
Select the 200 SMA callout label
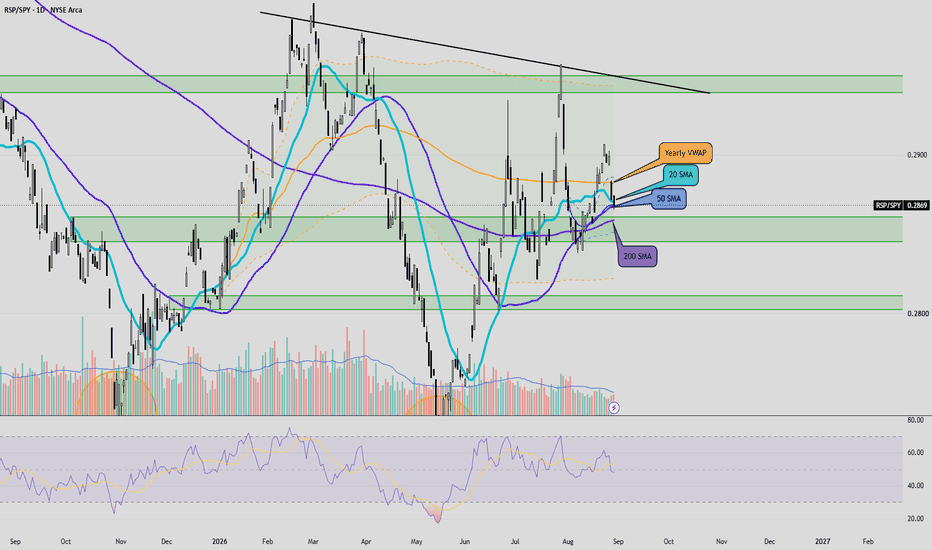(x=637, y=256)
